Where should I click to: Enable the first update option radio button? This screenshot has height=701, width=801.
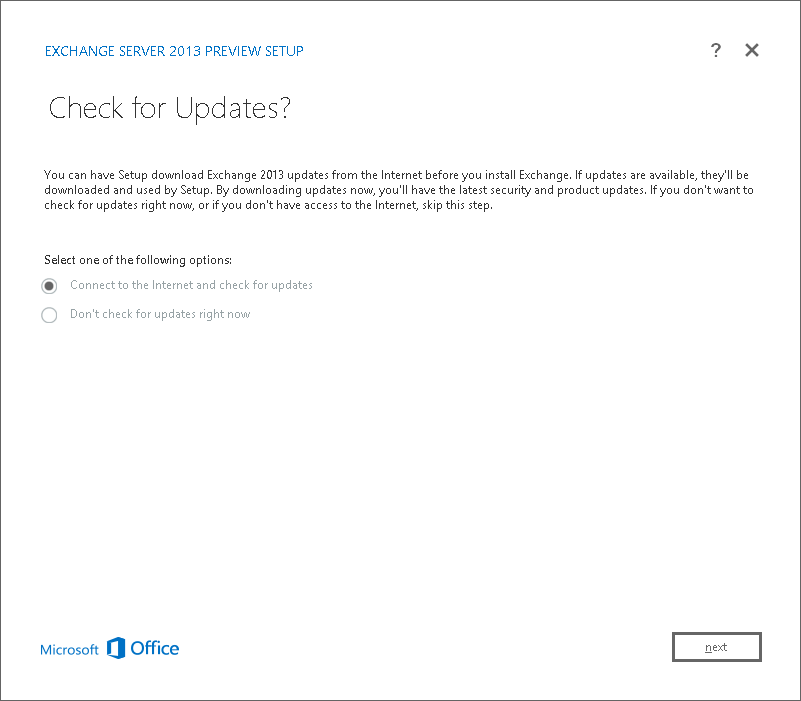[49, 285]
